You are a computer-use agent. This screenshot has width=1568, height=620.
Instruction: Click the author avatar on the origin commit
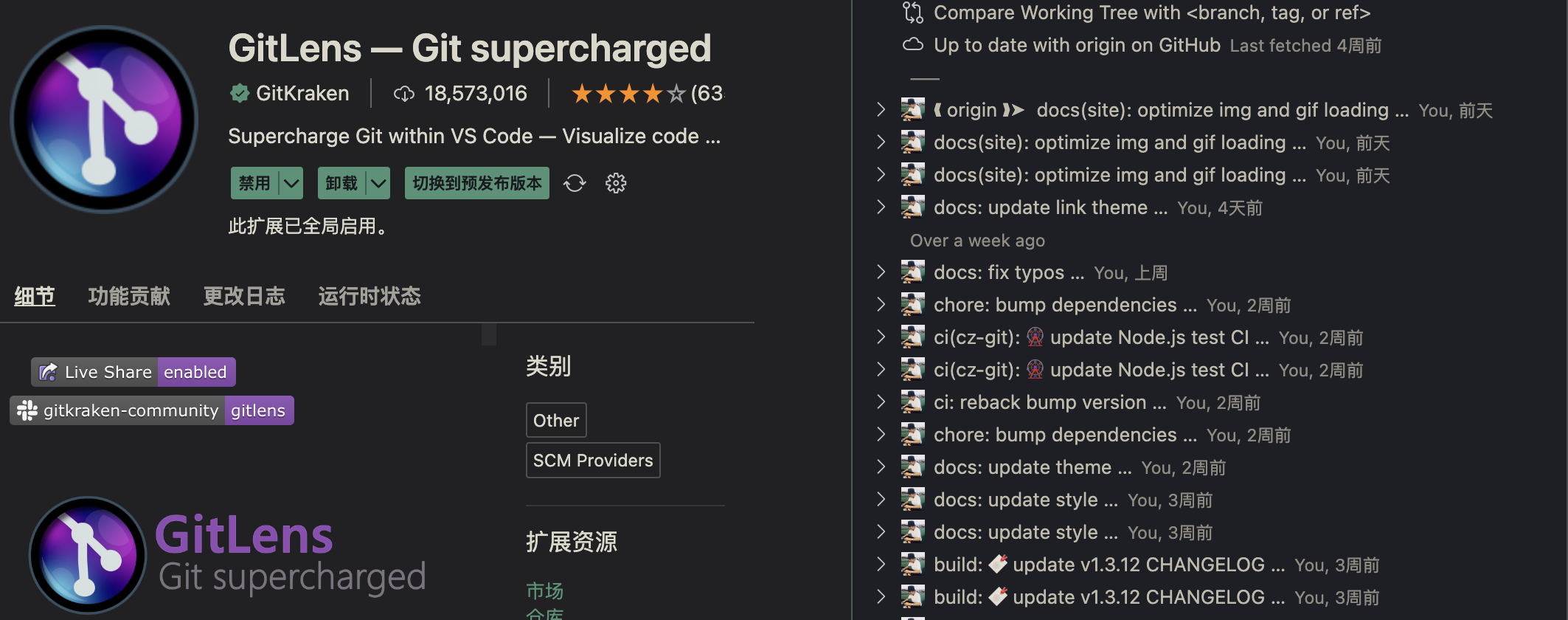(x=914, y=108)
